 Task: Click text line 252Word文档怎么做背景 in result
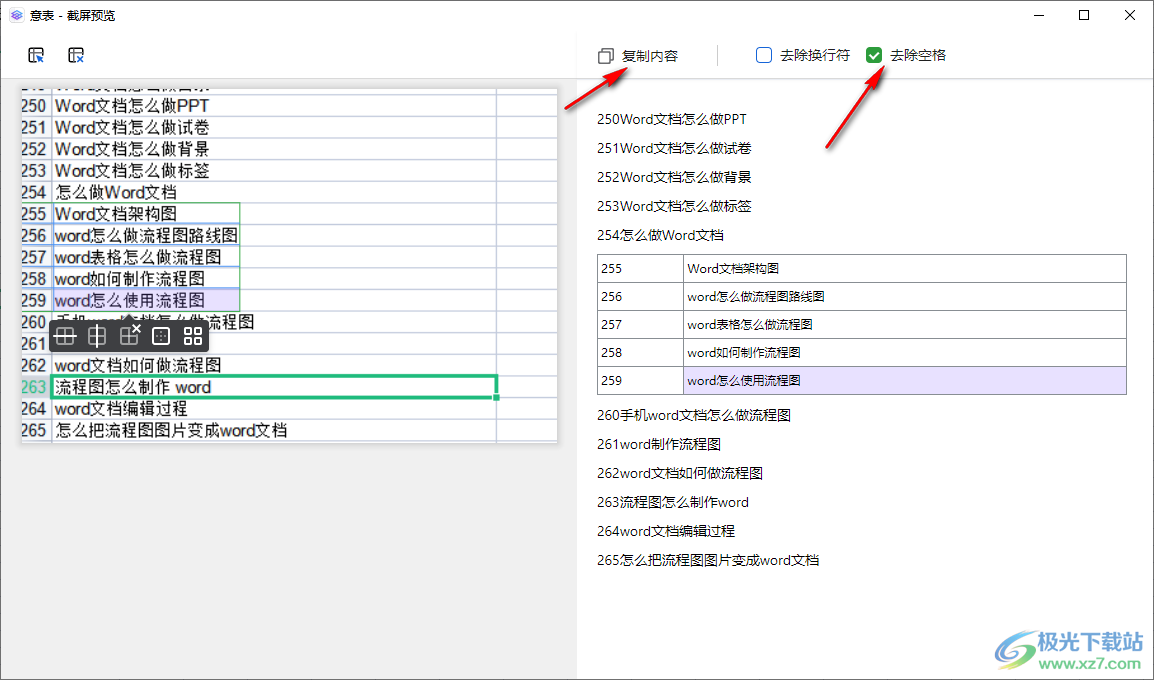pos(674,177)
